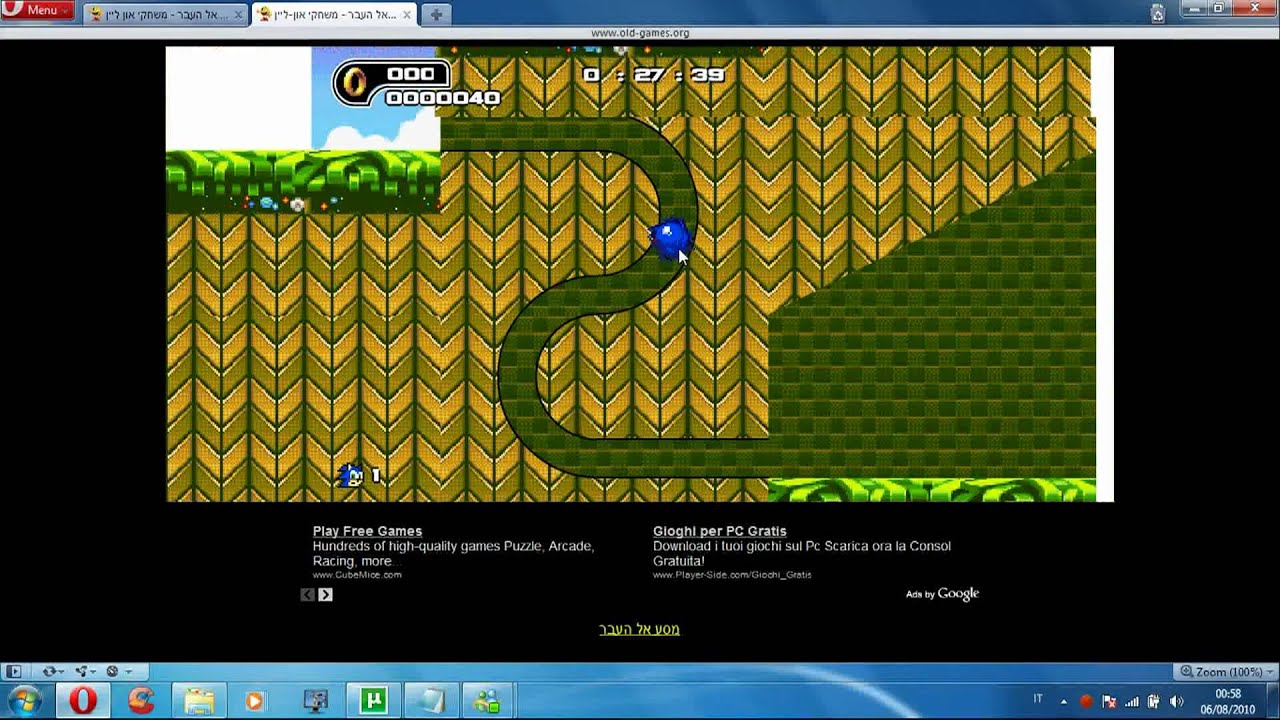The height and width of the screenshot is (720, 1280).
Task: Click the blue Sonic ball in game
Action: (x=669, y=239)
